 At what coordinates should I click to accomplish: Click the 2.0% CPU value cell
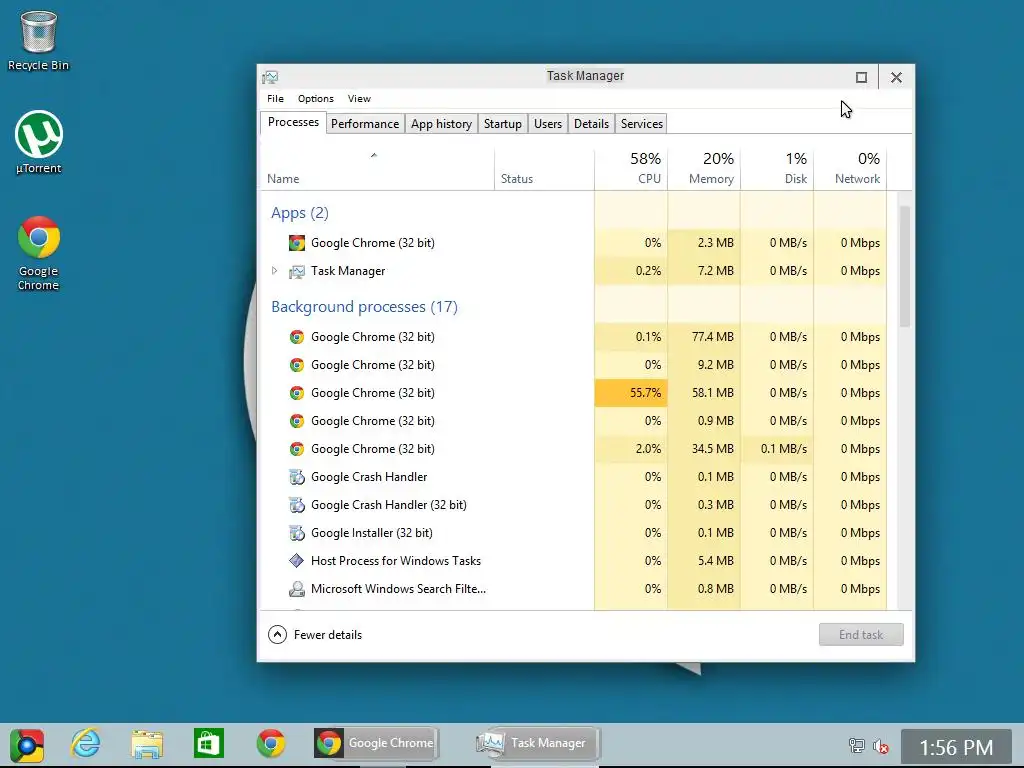click(631, 449)
